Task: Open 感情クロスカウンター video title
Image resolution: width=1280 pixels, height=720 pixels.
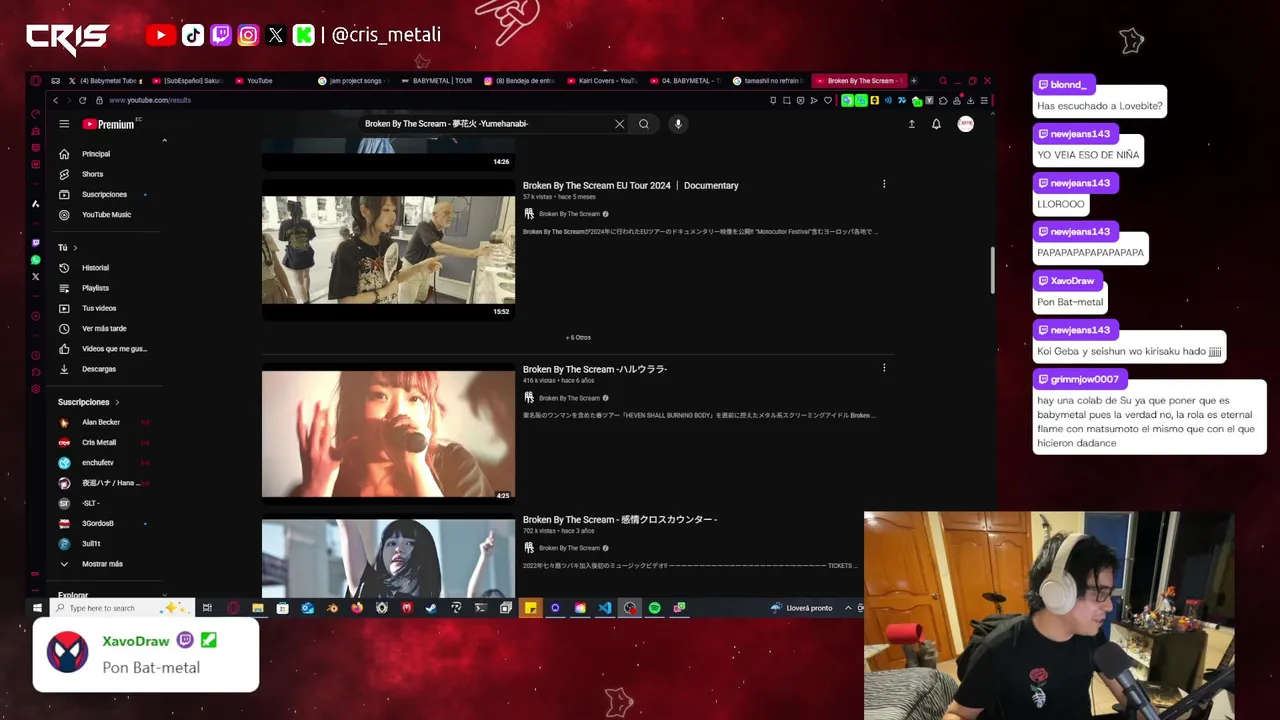Action: pos(620,520)
